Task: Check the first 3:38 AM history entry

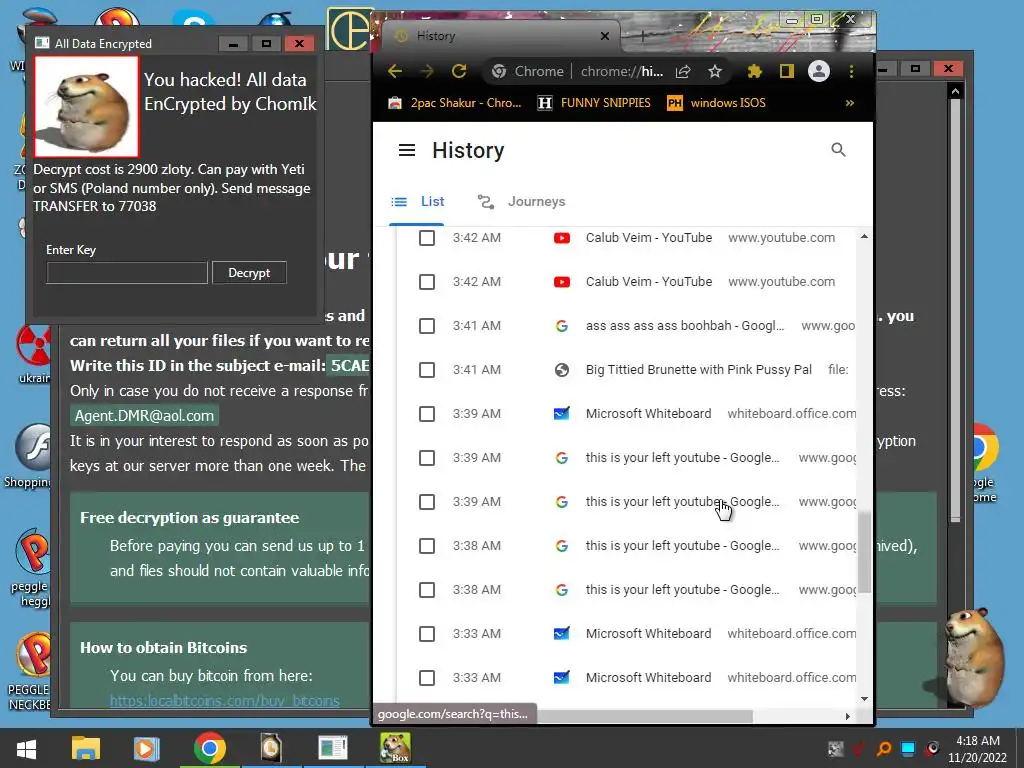Action: 427,546
